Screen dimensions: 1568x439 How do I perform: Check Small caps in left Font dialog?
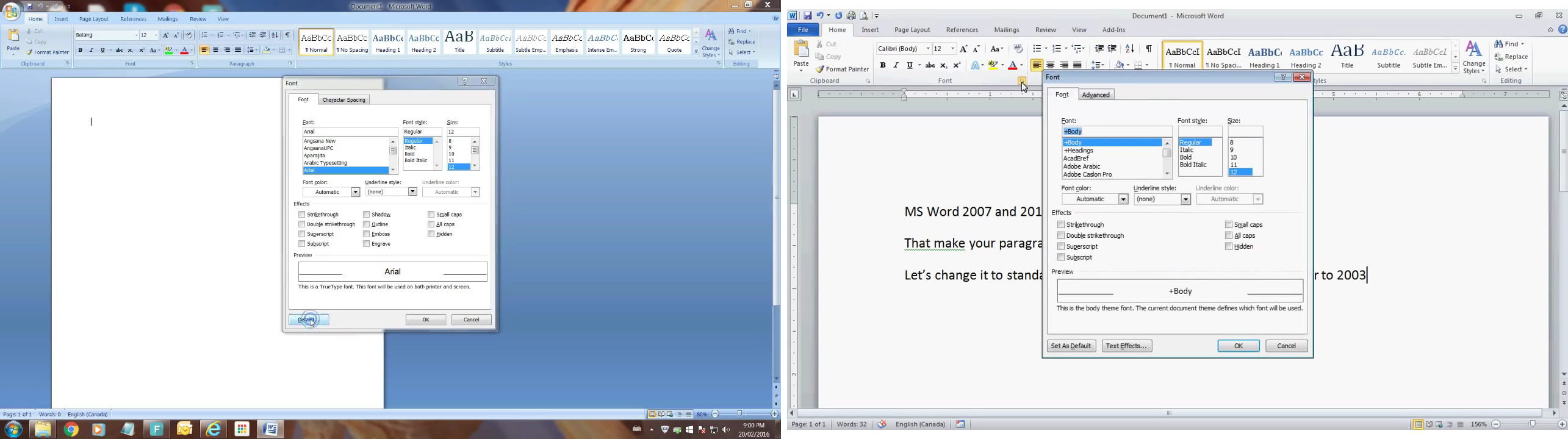431,215
